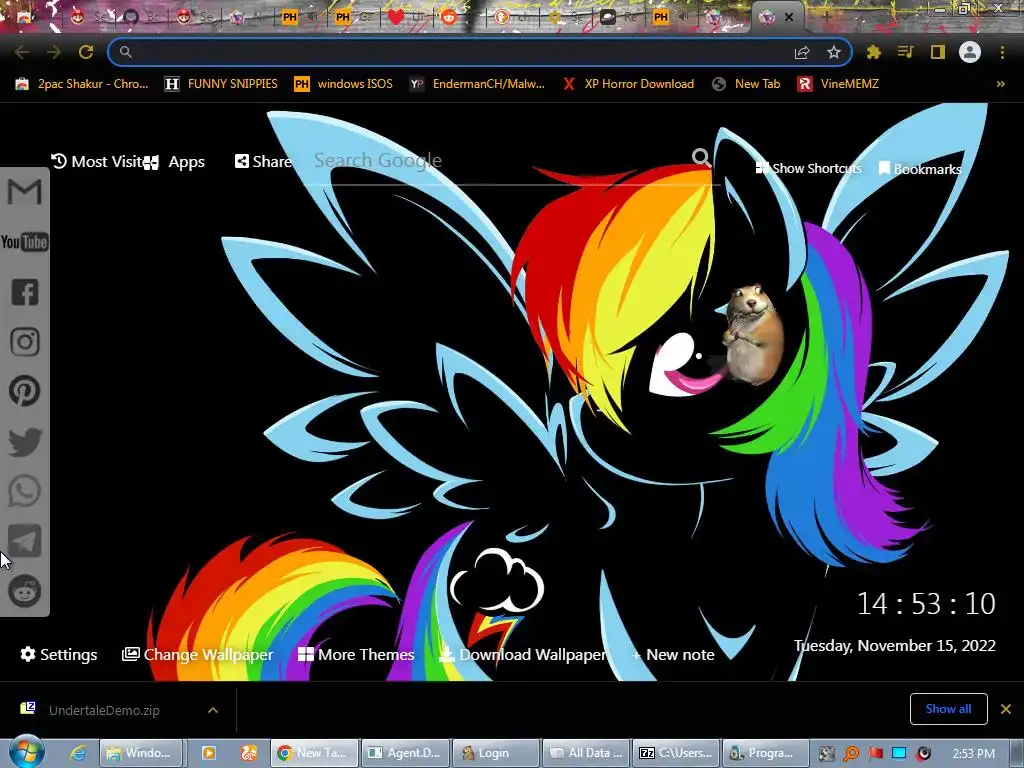Viewport: 1024px width, 768px height.
Task: Open Instagram sidebar shortcut
Action: (25, 342)
